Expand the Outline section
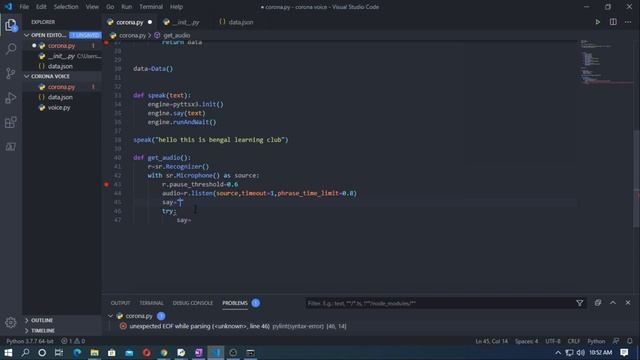Viewport: 640px width, 360px height. pyautogui.click(x=62, y=320)
